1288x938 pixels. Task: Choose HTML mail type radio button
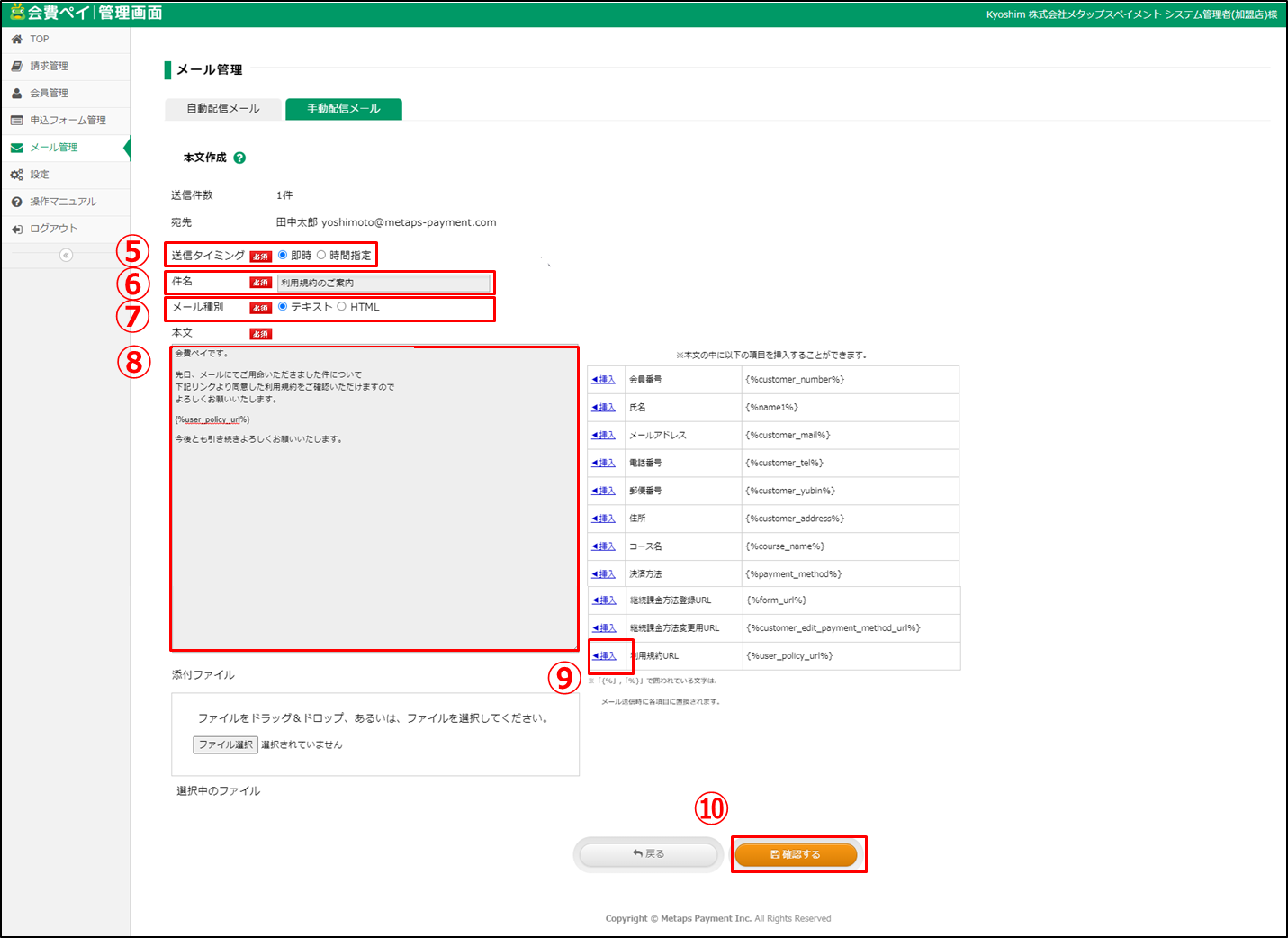click(x=342, y=307)
